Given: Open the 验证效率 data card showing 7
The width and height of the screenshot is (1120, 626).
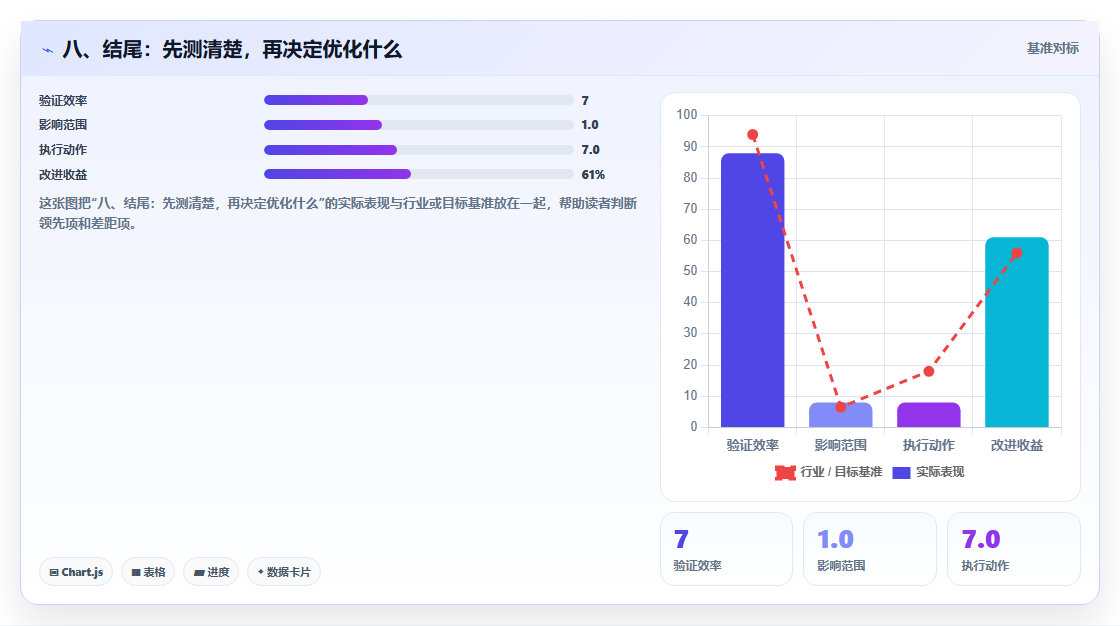Looking at the screenshot, I should pos(726,549).
